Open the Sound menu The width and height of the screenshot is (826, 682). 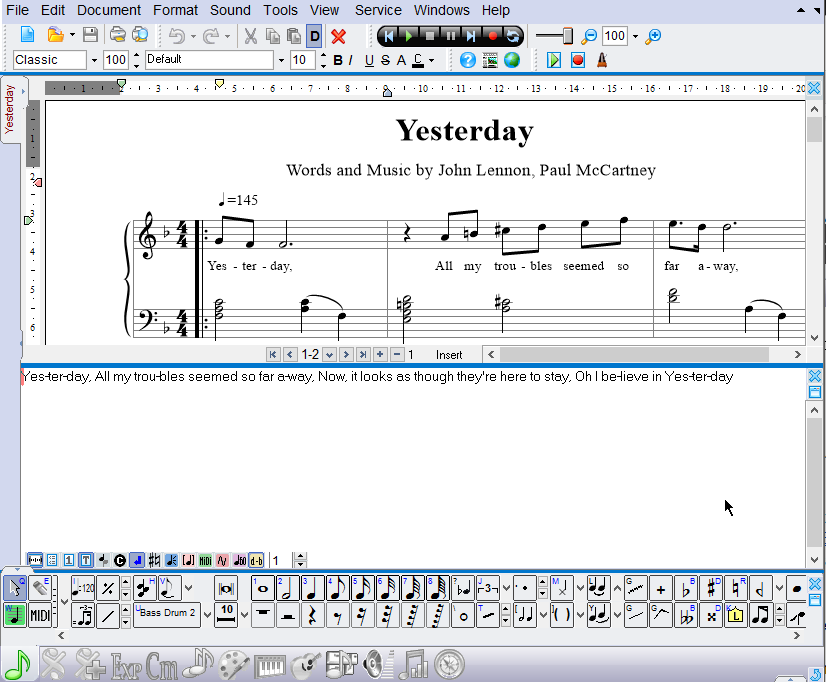point(230,10)
